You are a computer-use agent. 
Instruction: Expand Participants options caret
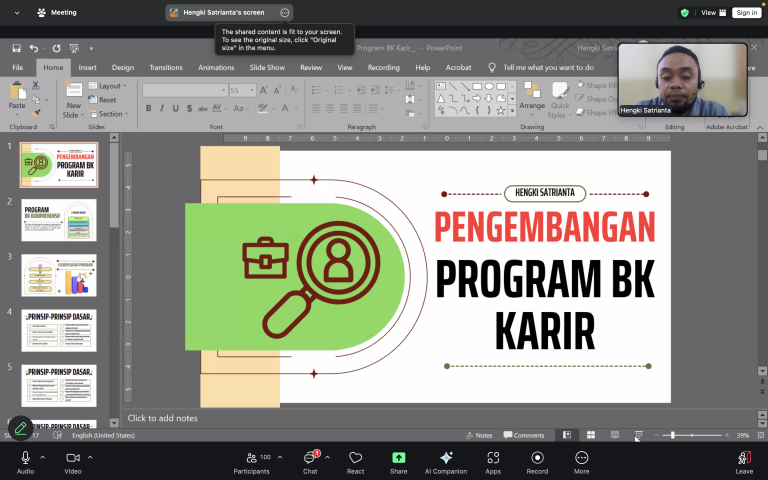pos(280,457)
